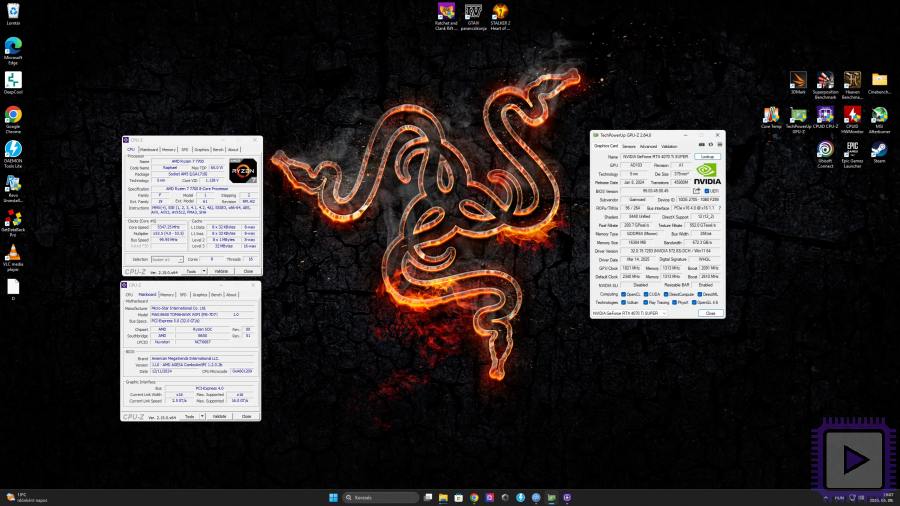
Task: Open GPU selection dropdown in GPU-Z
Action: click(629, 313)
